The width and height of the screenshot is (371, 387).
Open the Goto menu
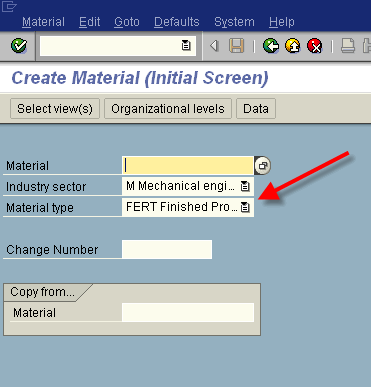click(x=127, y=22)
